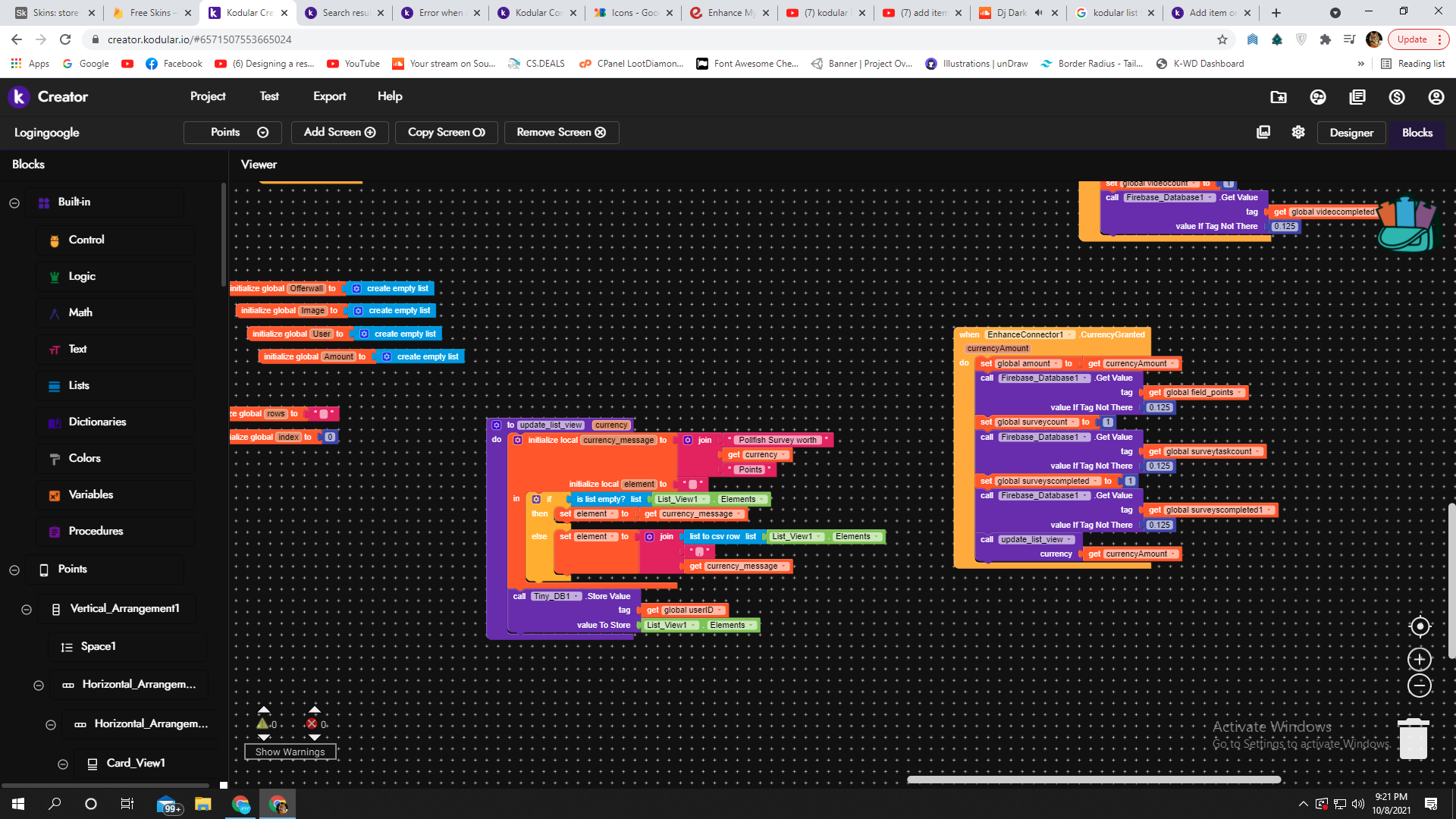Screen dimensions: 1456x819
Task: Open the Test menu
Action: (269, 96)
